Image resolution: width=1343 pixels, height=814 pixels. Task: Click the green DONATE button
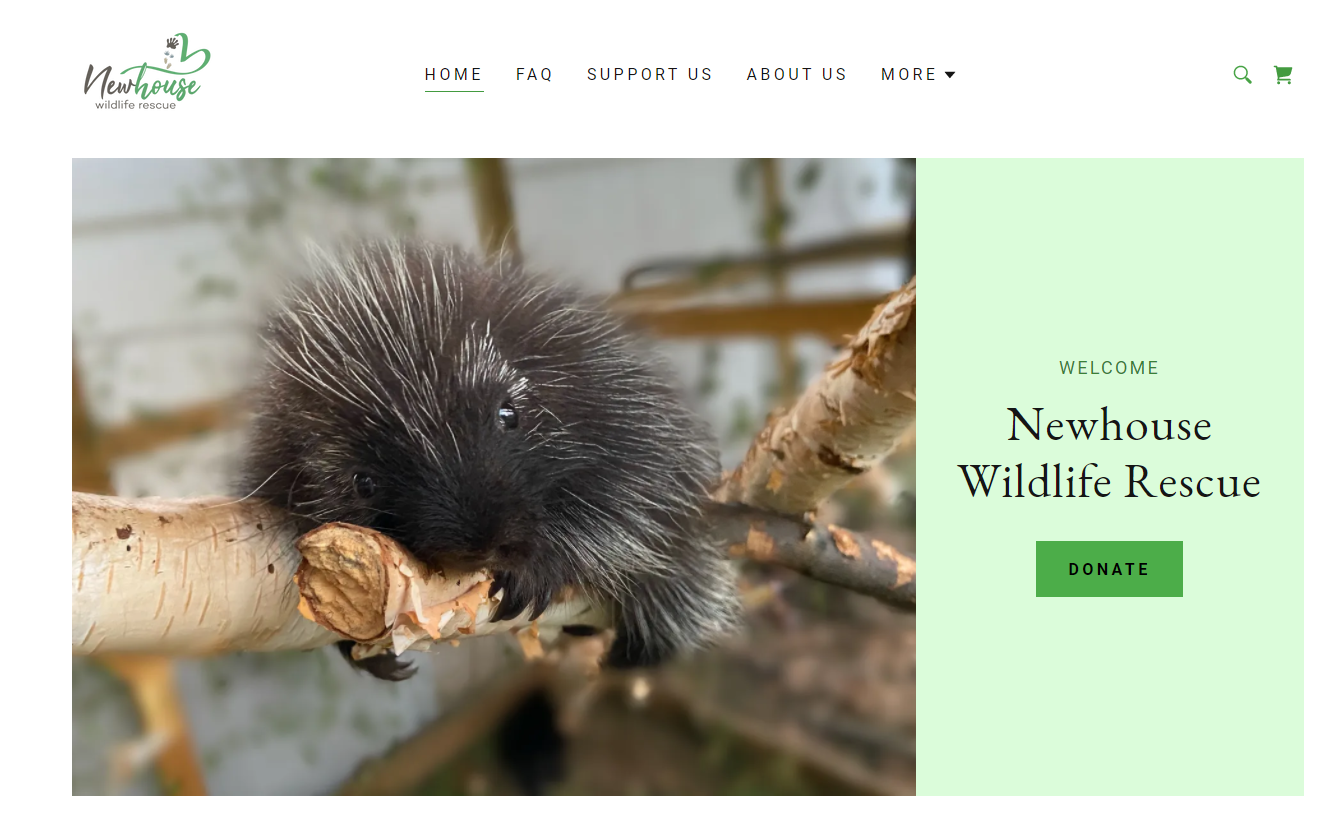(x=1109, y=569)
